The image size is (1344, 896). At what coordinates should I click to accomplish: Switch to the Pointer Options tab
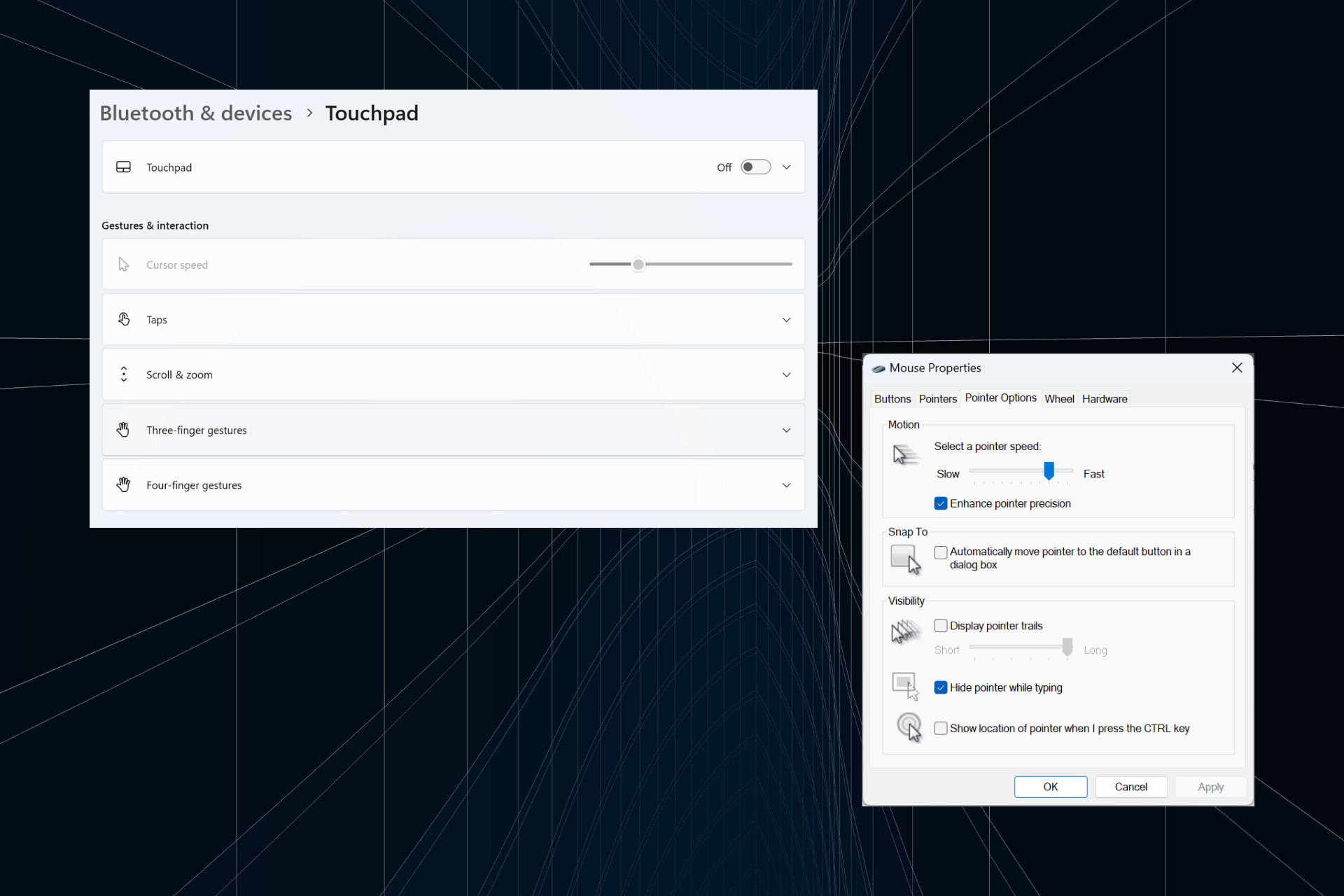[999, 398]
